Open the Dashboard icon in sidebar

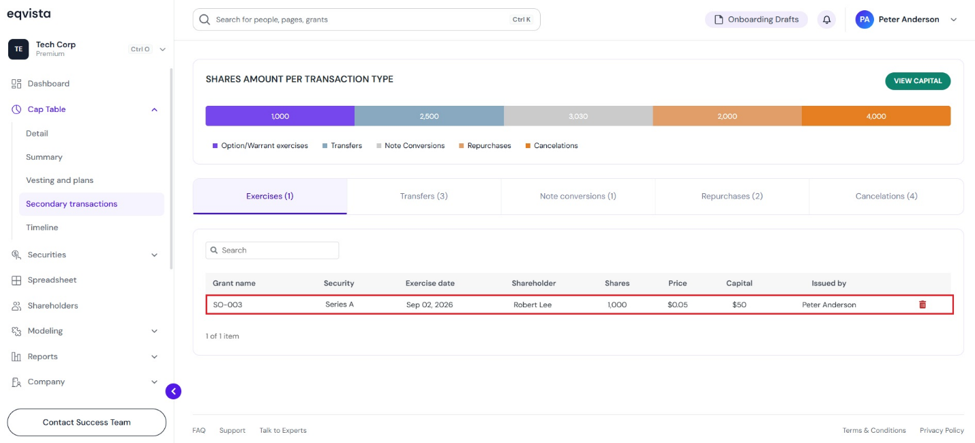[x=17, y=83]
